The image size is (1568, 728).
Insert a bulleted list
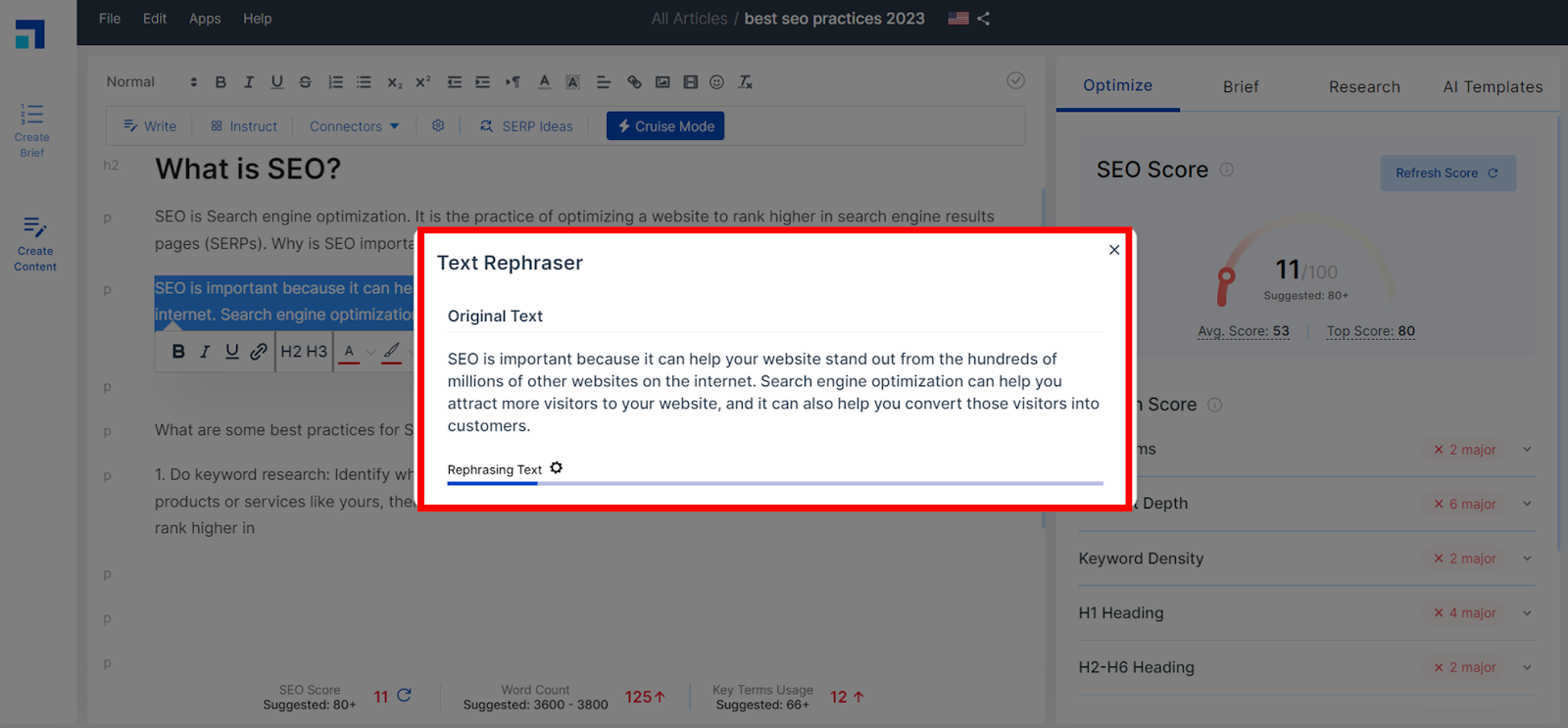click(x=364, y=82)
